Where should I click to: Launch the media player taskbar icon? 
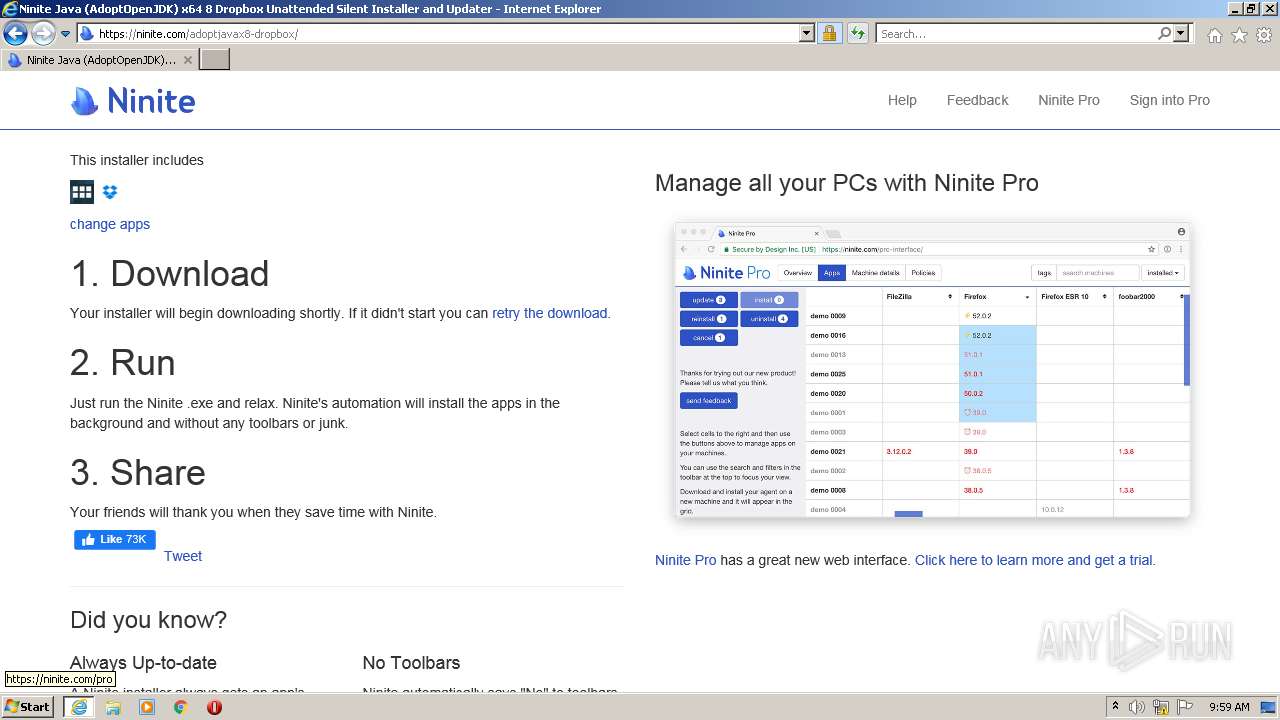click(147, 707)
